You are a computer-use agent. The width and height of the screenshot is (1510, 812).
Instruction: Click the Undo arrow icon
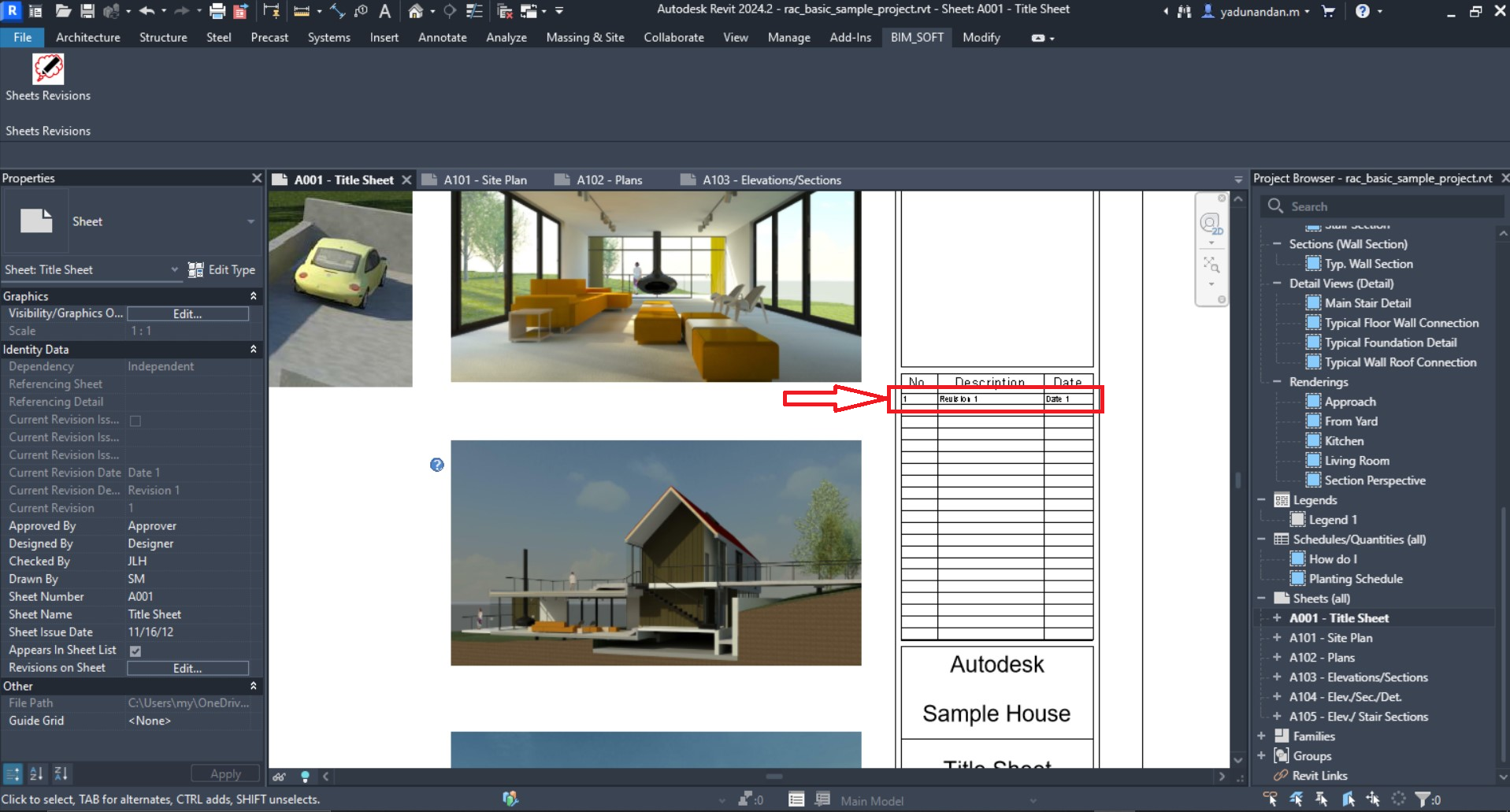click(147, 11)
